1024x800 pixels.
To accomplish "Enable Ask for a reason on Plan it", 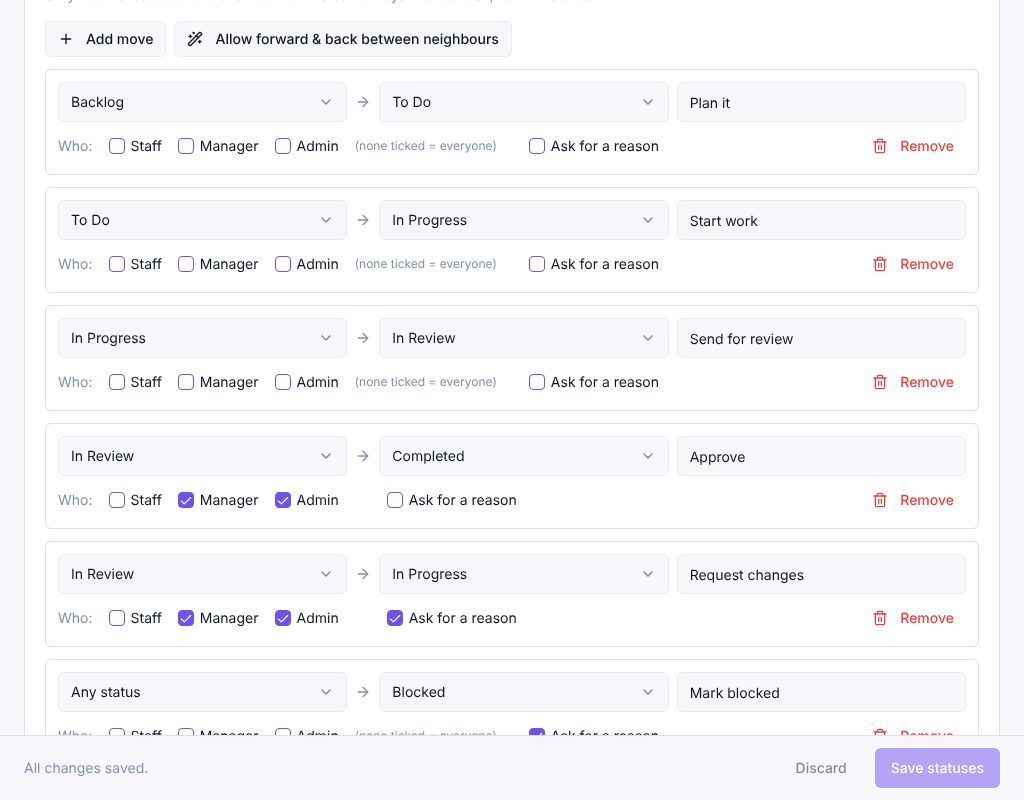I will (537, 146).
